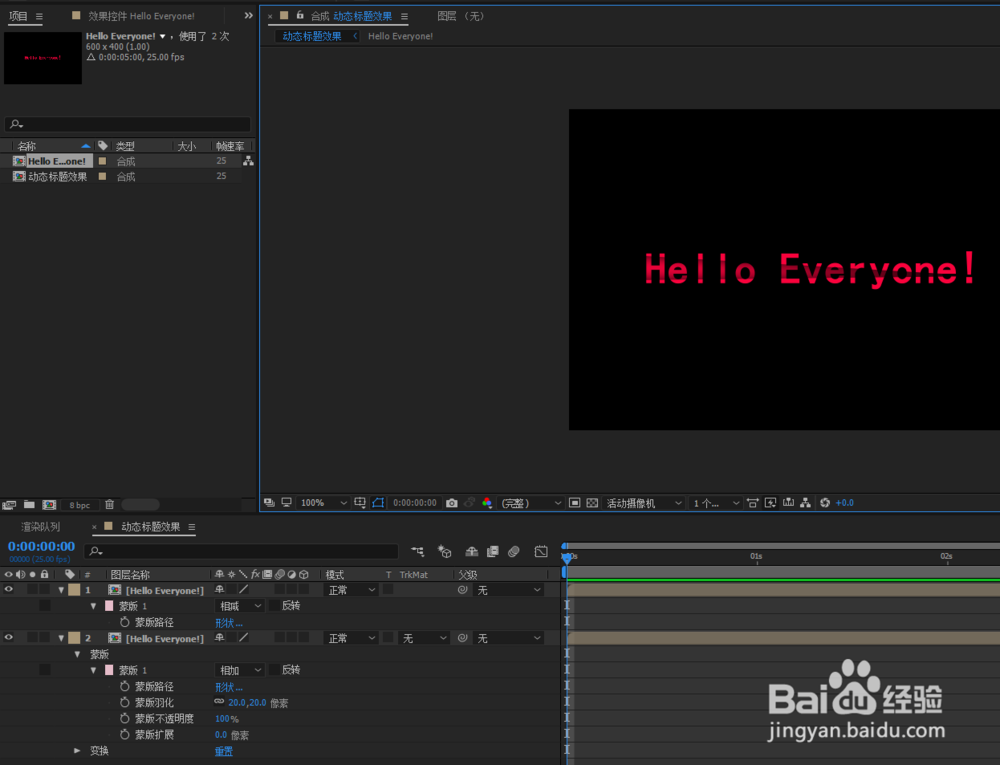Collapse layer 1 with its triangle
1000x765 pixels.
pos(61,590)
